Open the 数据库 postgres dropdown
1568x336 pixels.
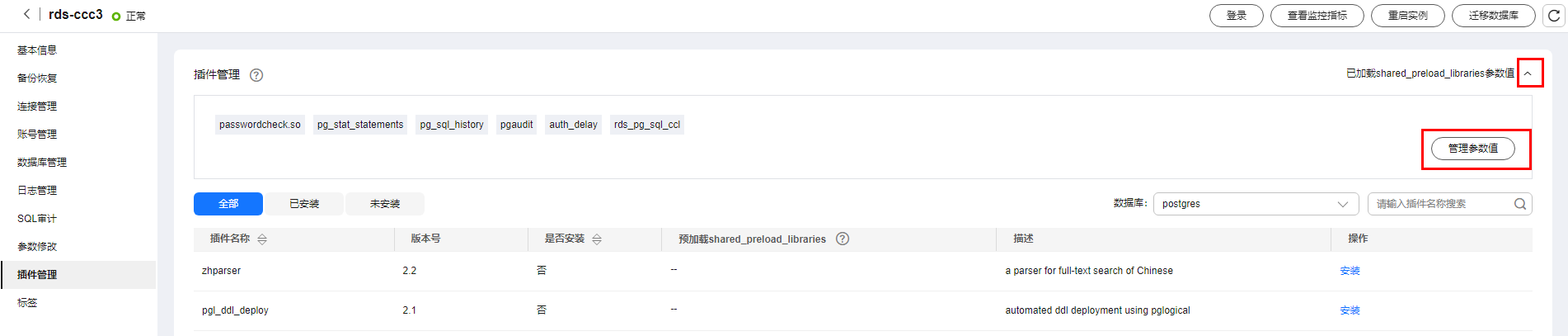point(1255,204)
